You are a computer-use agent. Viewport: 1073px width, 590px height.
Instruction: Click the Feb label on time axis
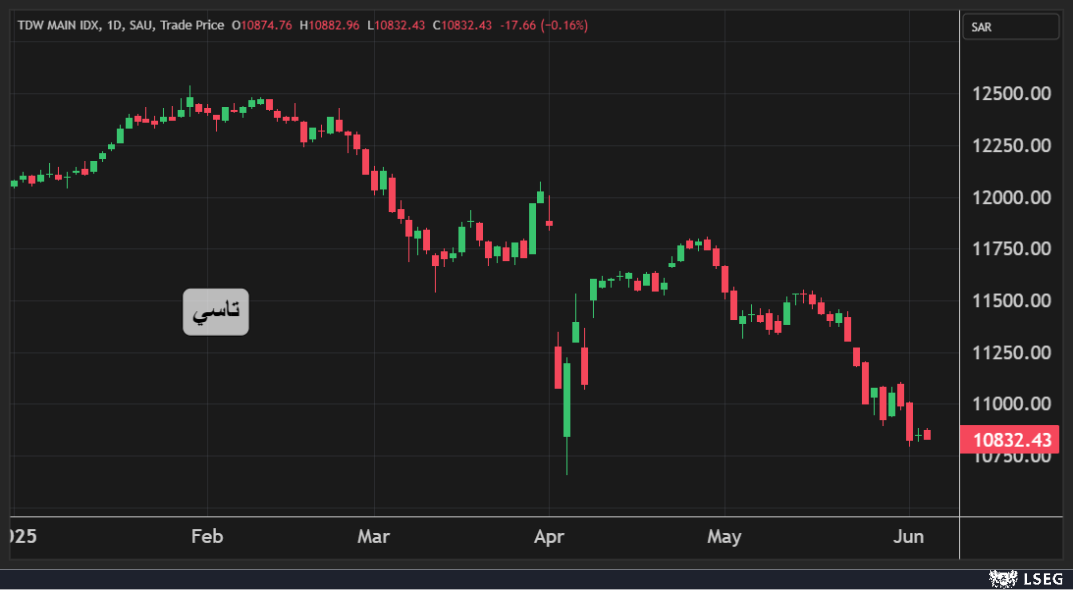point(207,537)
